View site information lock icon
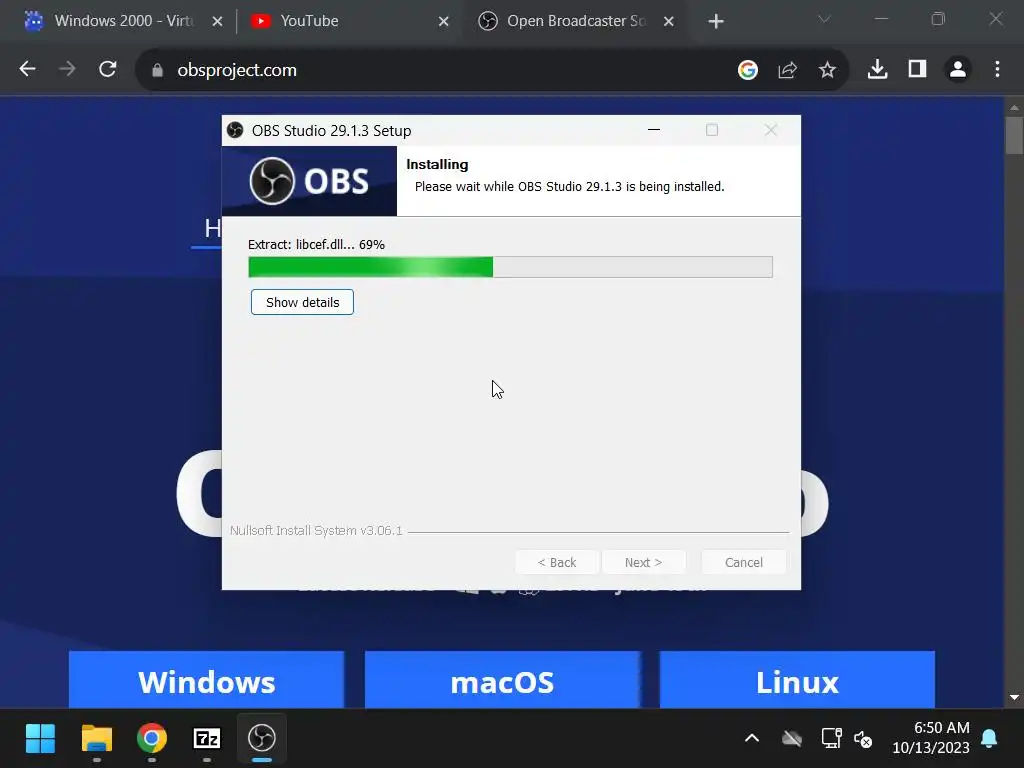Image resolution: width=1024 pixels, height=768 pixels. pyautogui.click(x=157, y=70)
